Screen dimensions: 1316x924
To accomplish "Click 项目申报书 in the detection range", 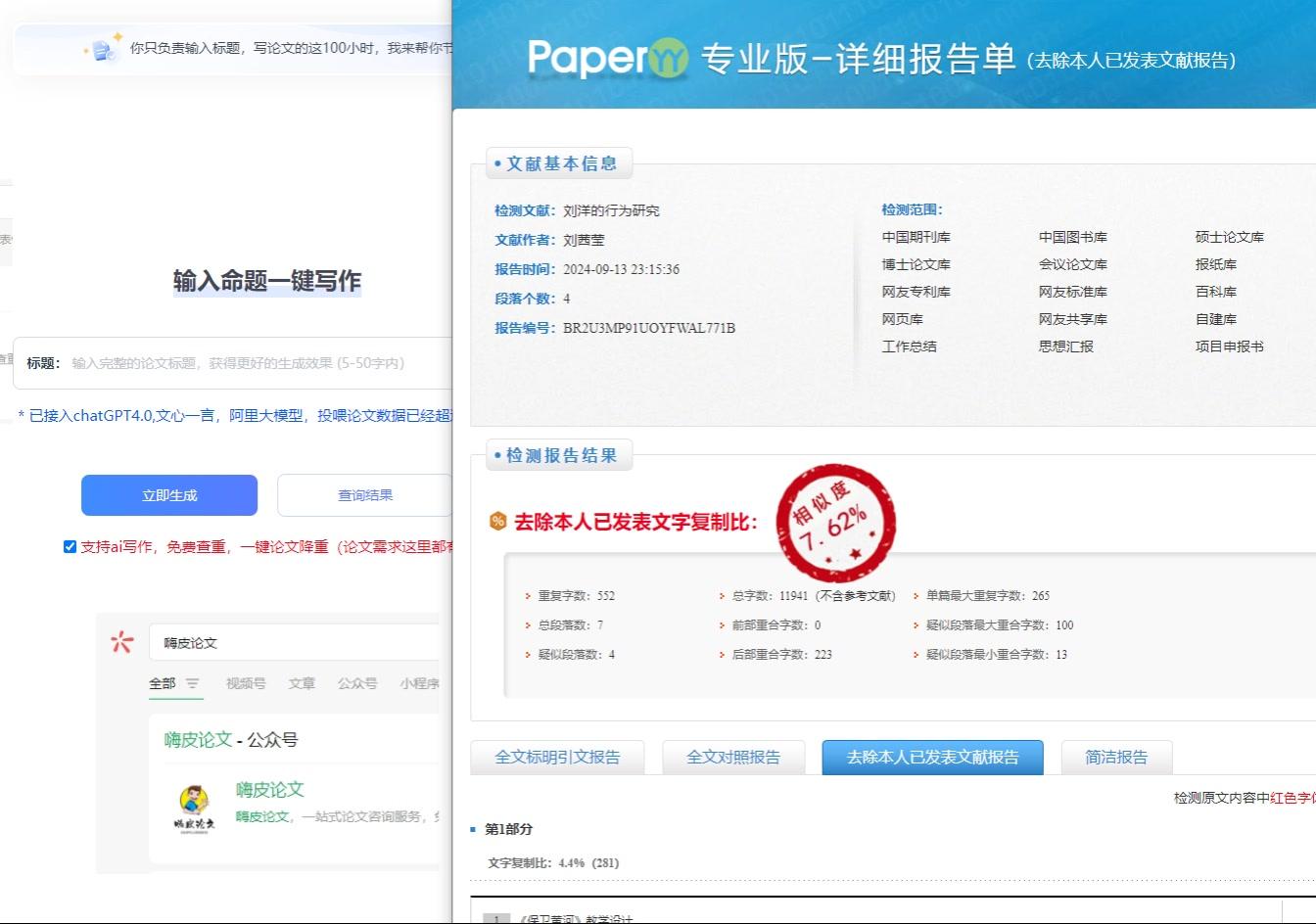I will pos(1229,346).
